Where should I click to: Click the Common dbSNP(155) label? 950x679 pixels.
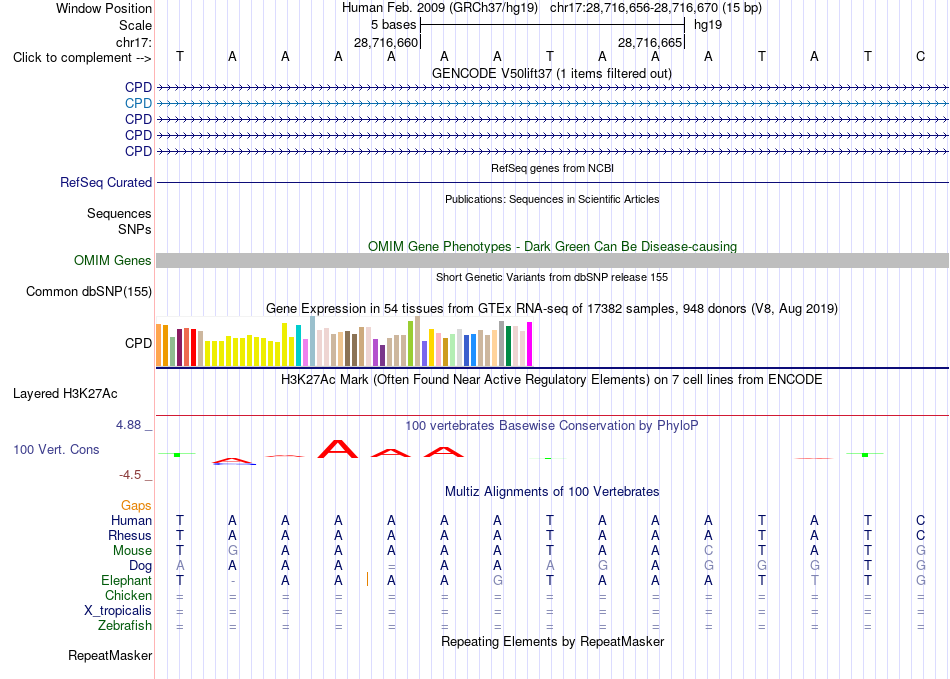(x=89, y=291)
